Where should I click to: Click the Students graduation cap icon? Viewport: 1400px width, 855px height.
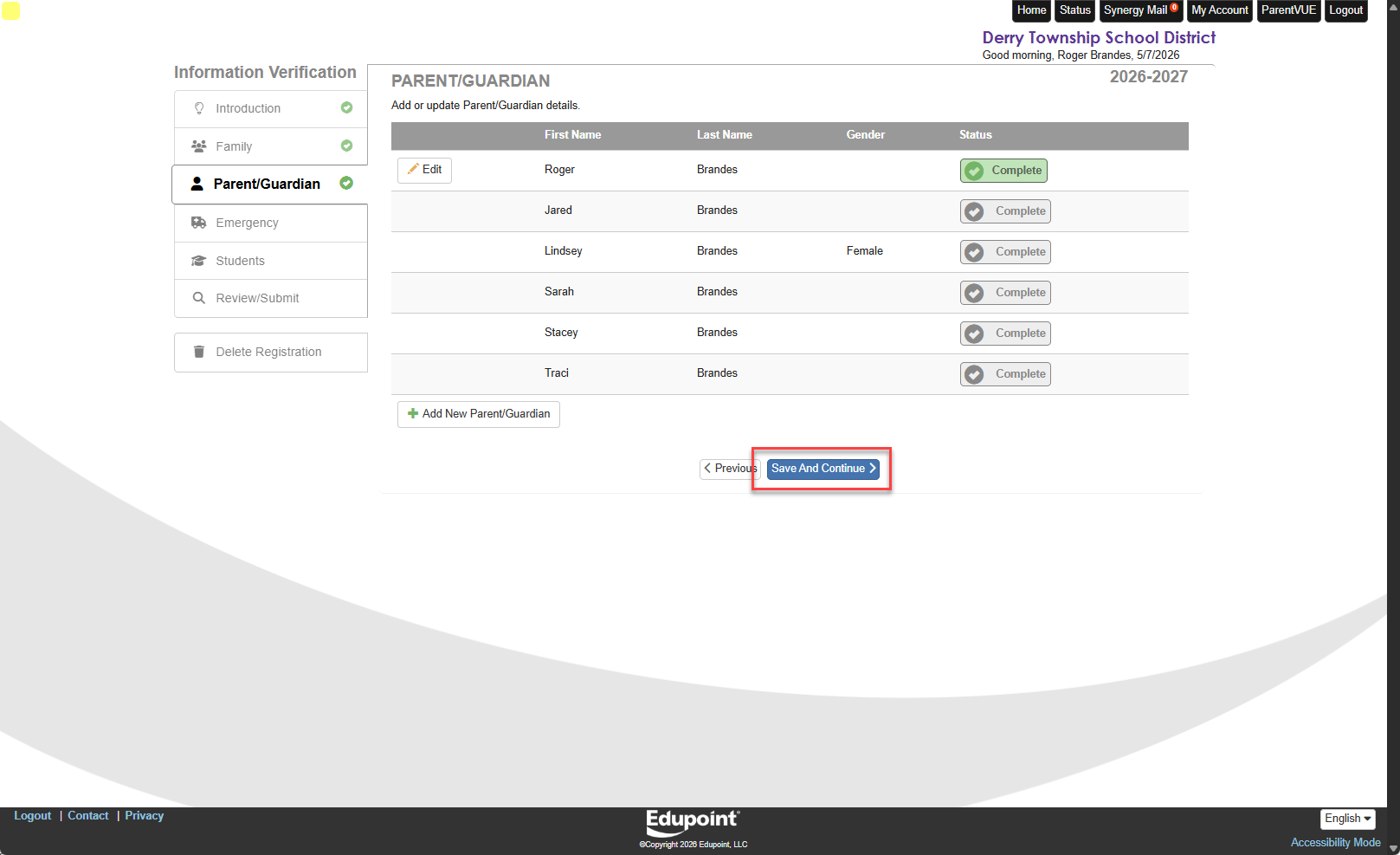pyautogui.click(x=199, y=261)
